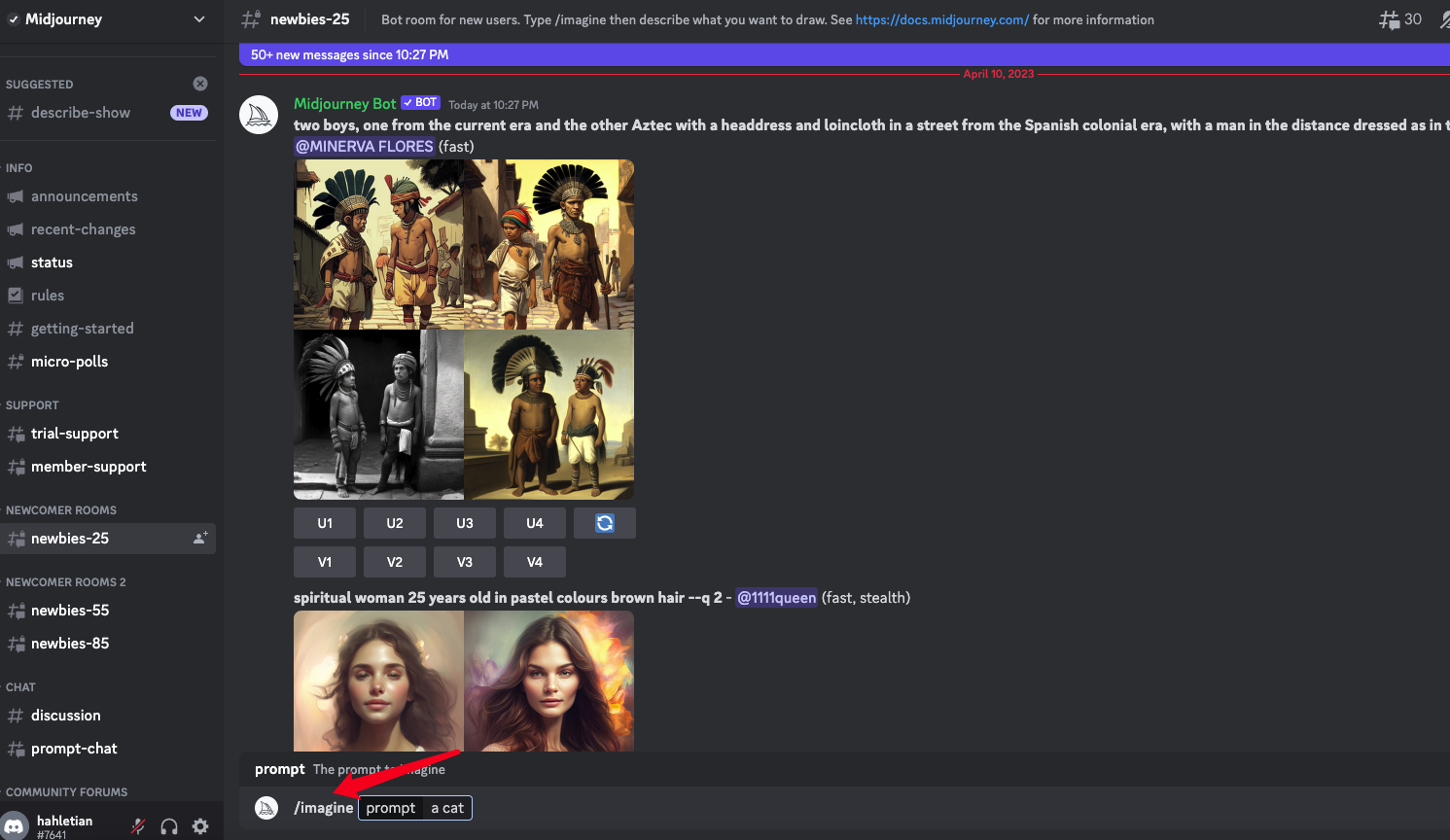
Task: Open the Aztec boys image grid
Action: click(464, 330)
